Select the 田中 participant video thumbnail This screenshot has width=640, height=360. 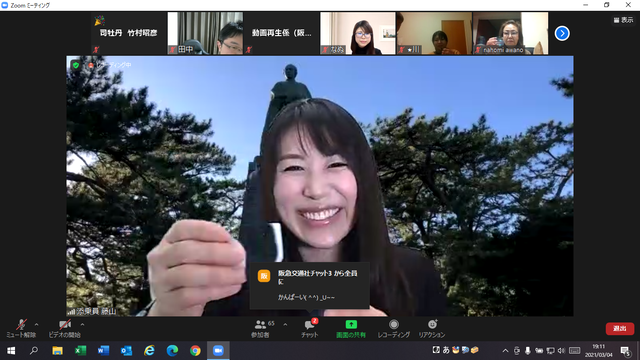point(205,33)
